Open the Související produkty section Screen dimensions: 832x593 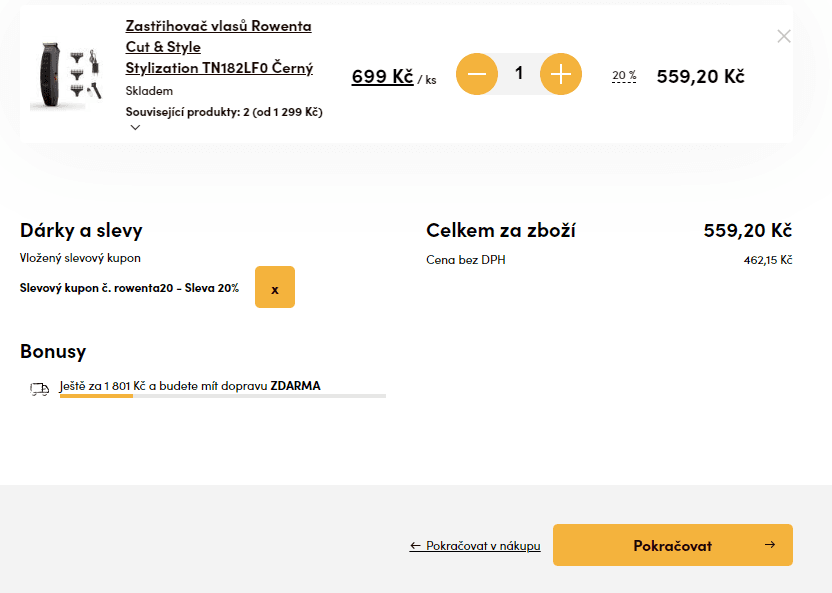tap(224, 112)
